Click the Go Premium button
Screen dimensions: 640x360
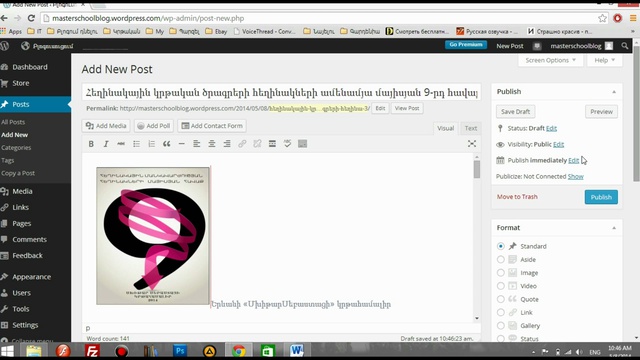click(465, 44)
